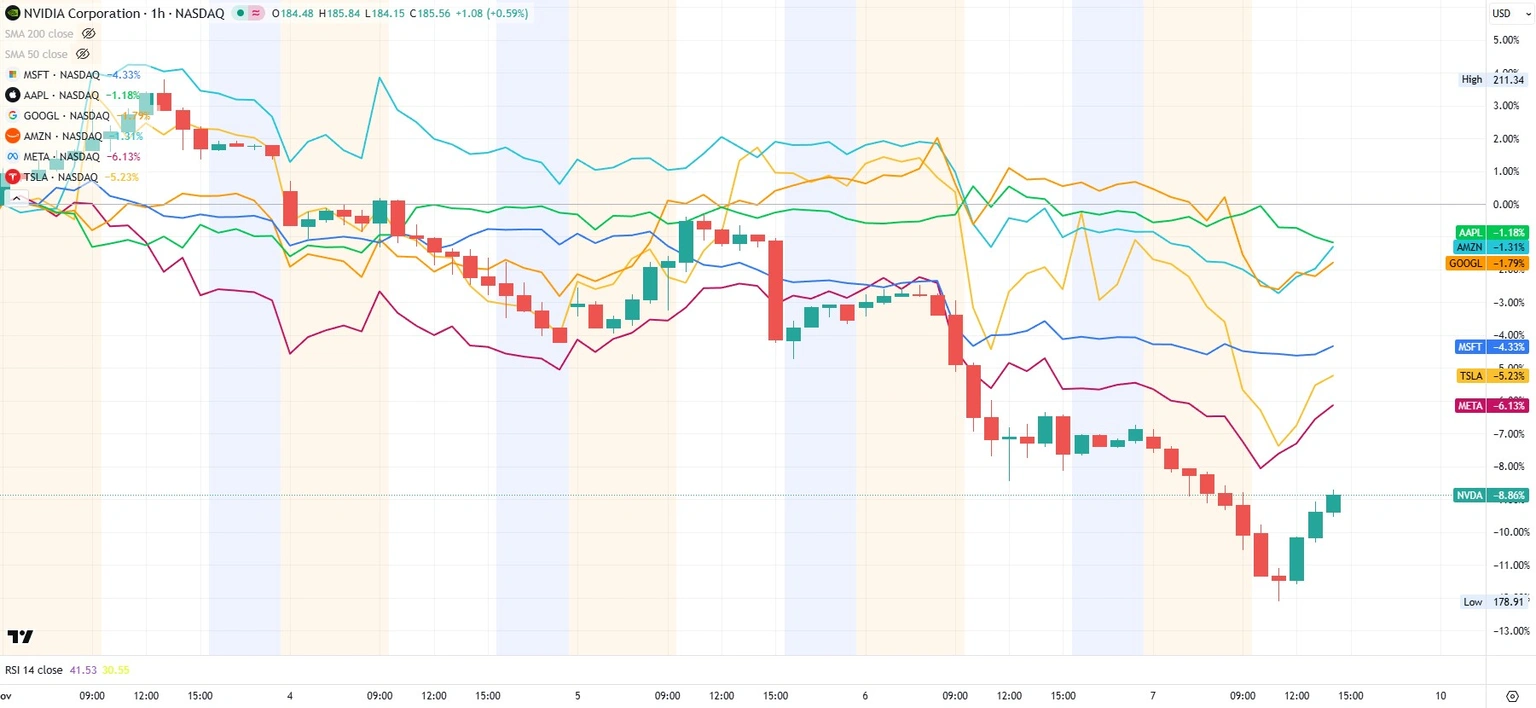The width and height of the screenshot is (1536, 708).
Task: Click the NVIDIA logo in the chart legend
Action: coord(13,12)
